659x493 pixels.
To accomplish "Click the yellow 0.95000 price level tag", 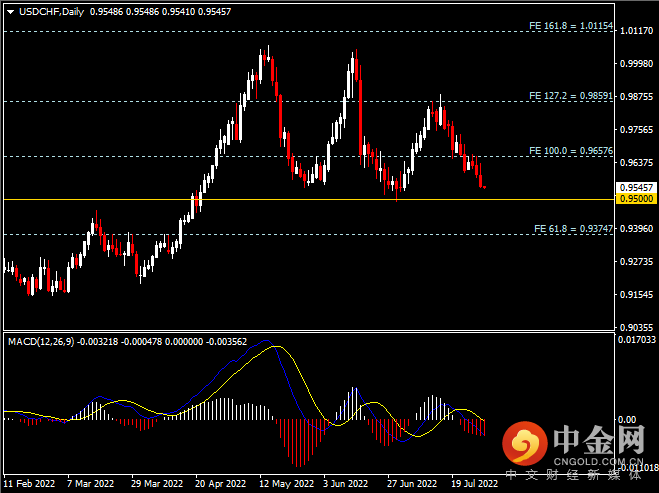I will tap(637, 199).
